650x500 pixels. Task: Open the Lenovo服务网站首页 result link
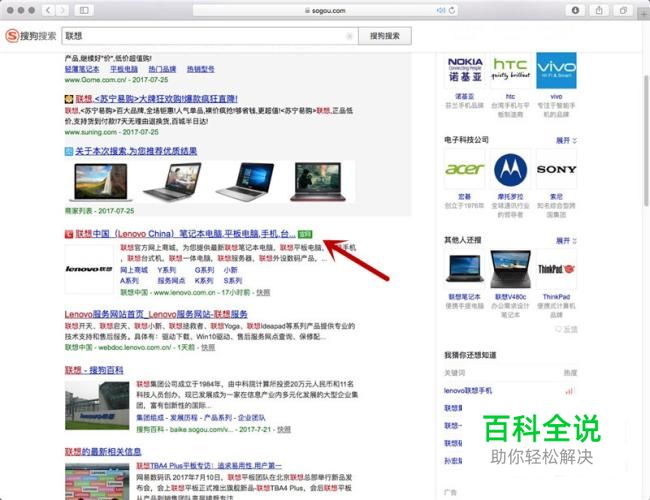coord(156,314)
